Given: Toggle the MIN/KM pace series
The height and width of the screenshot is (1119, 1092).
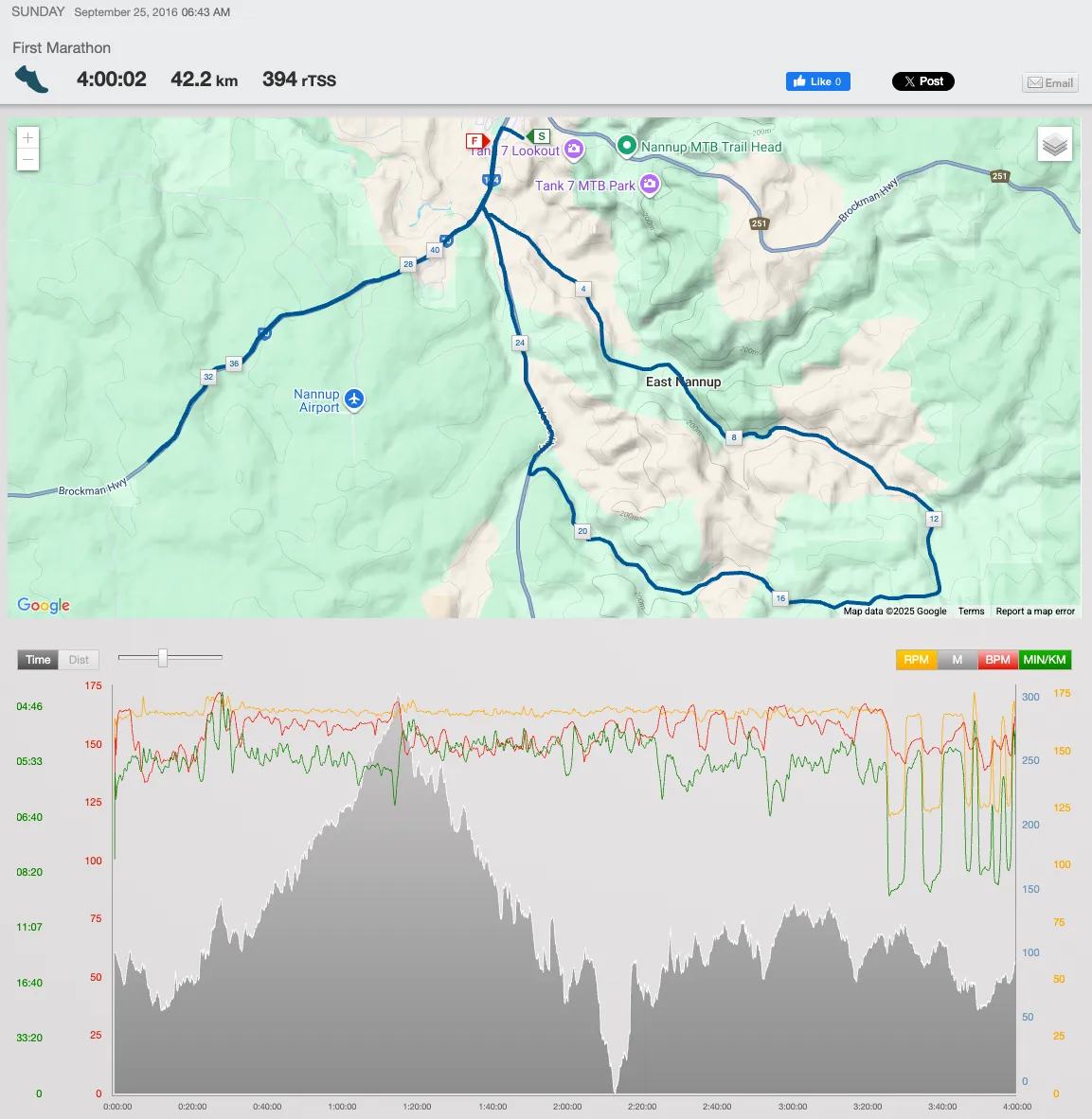Looking at the screenshot, I should (x=1045, y=660).
